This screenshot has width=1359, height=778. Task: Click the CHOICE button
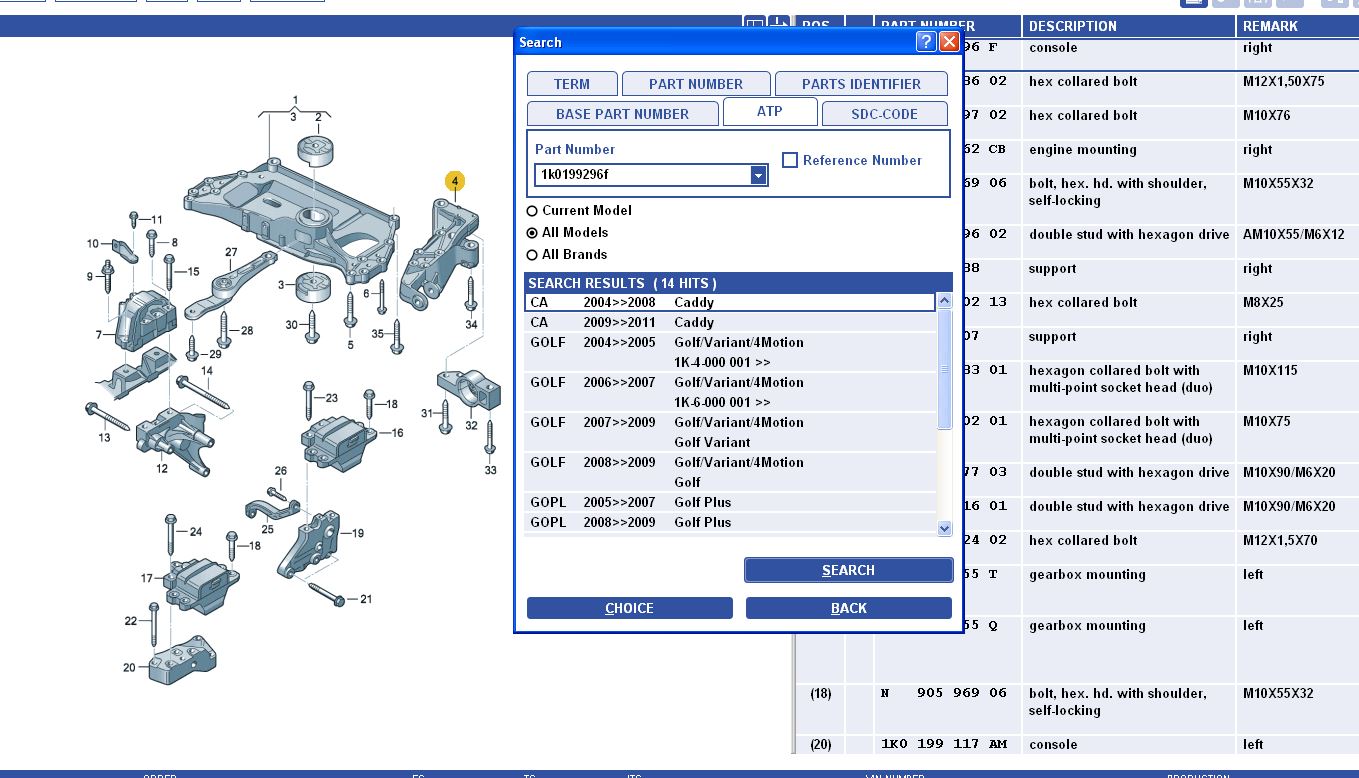point(629,608)
